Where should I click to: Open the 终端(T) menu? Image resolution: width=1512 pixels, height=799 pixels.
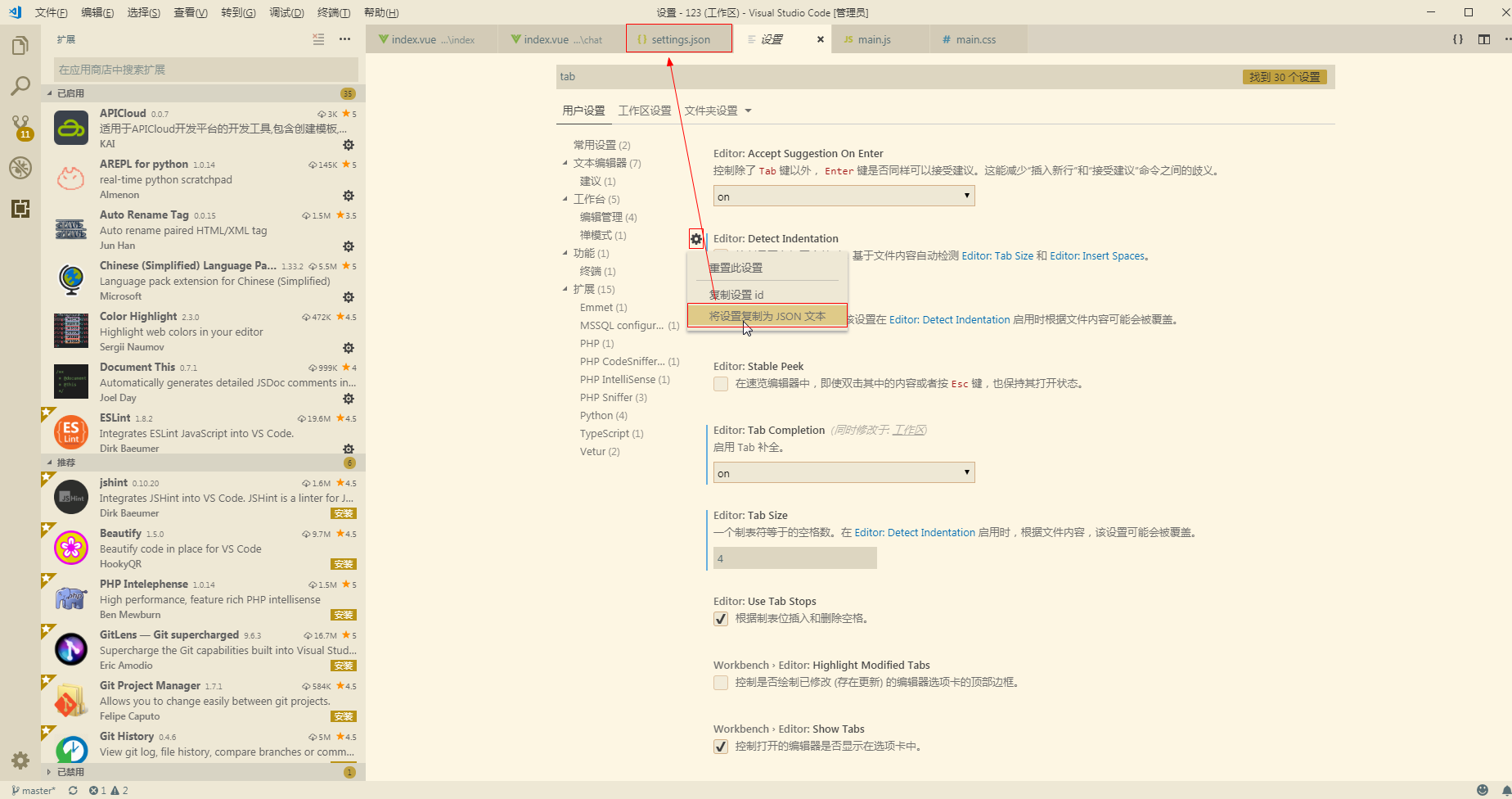tap(334, 12)
